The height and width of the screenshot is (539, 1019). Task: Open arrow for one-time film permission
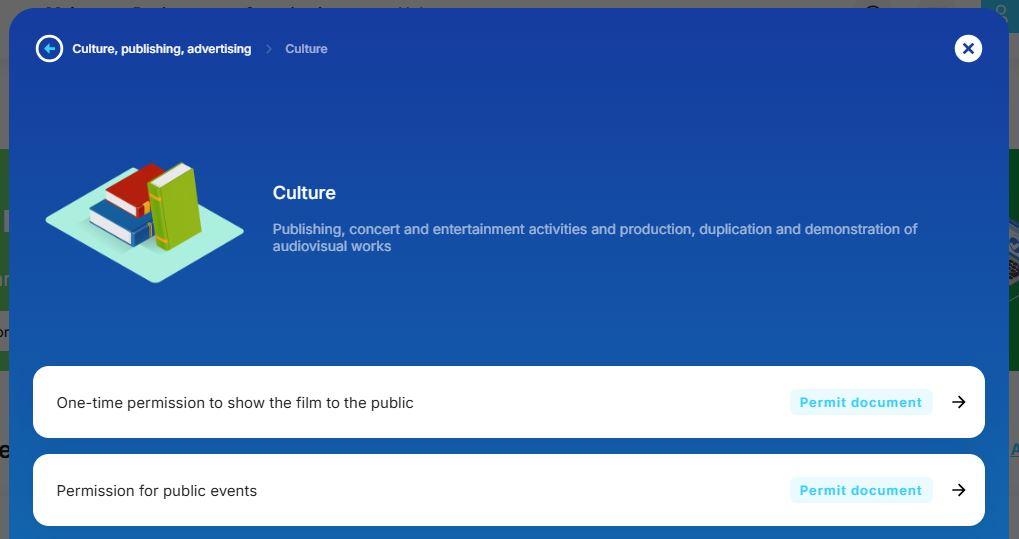click(x=958, y=402)
